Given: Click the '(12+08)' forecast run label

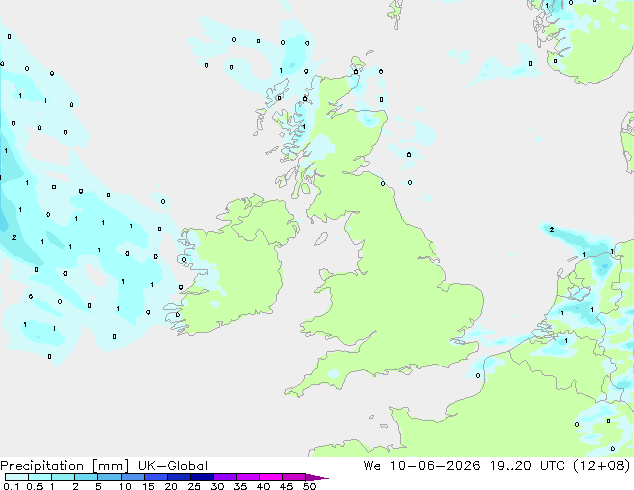Looking at the screenshot, I should click(602, 466).
